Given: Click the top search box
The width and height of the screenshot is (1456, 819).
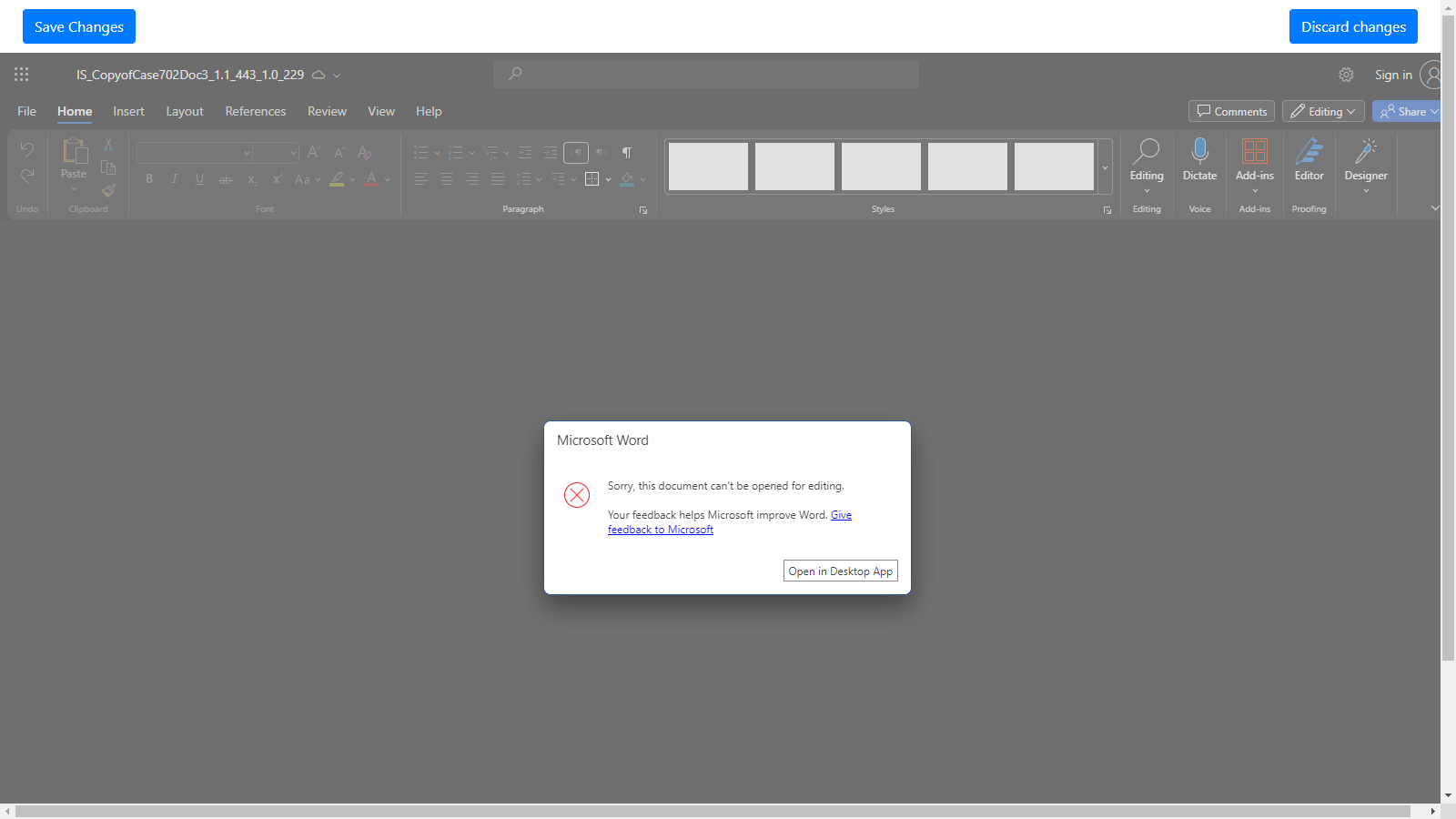Looking at the screenshot, I should 705,75.
